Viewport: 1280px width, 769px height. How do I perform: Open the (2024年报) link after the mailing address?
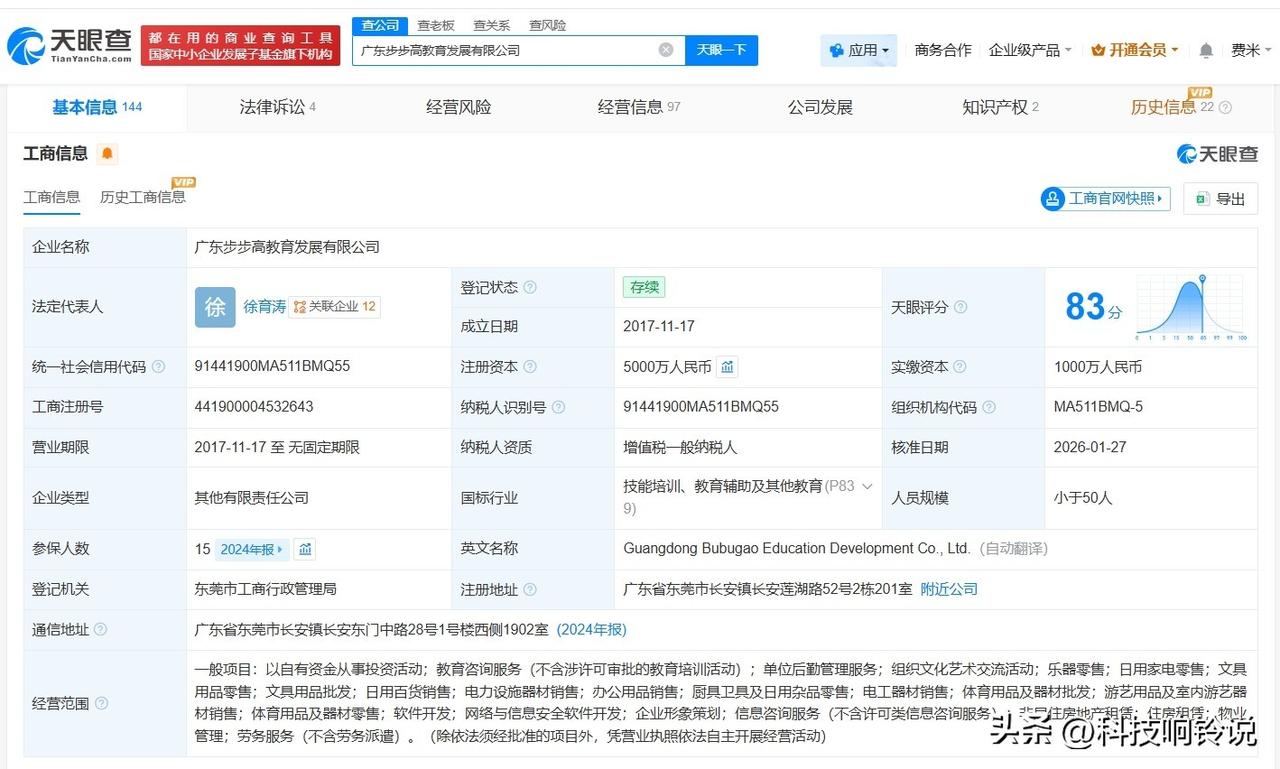coord(592,630)
